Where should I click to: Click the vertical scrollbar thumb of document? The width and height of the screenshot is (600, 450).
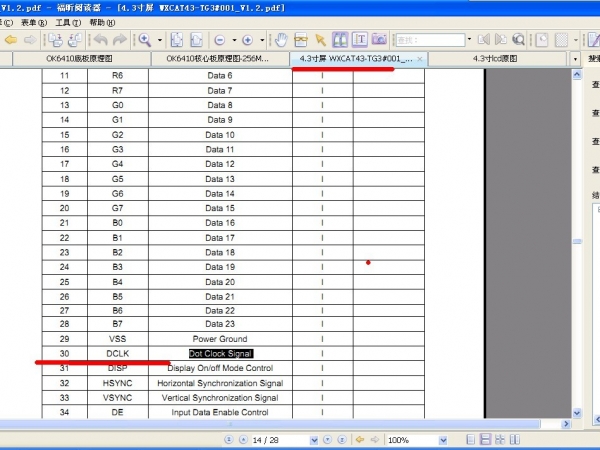point(576,242)
